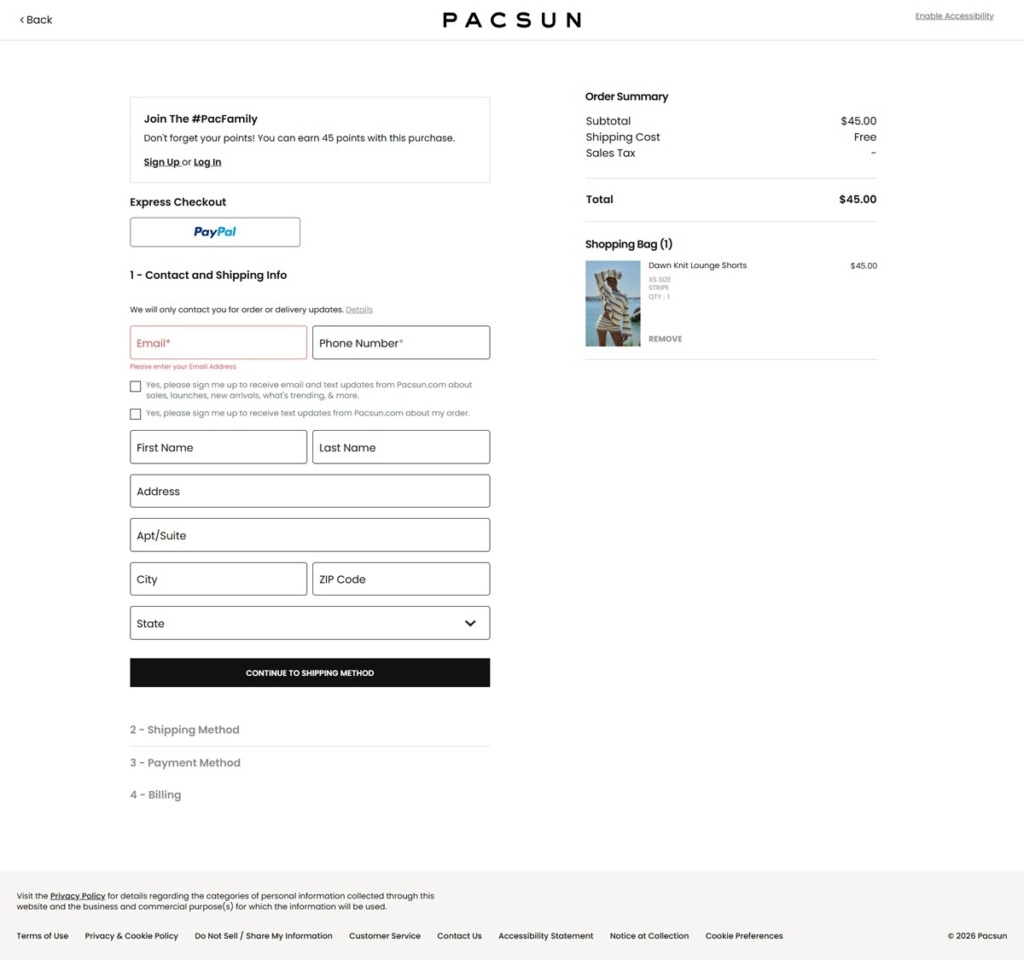Check the email and text updates box

click(x=135, y=387)
